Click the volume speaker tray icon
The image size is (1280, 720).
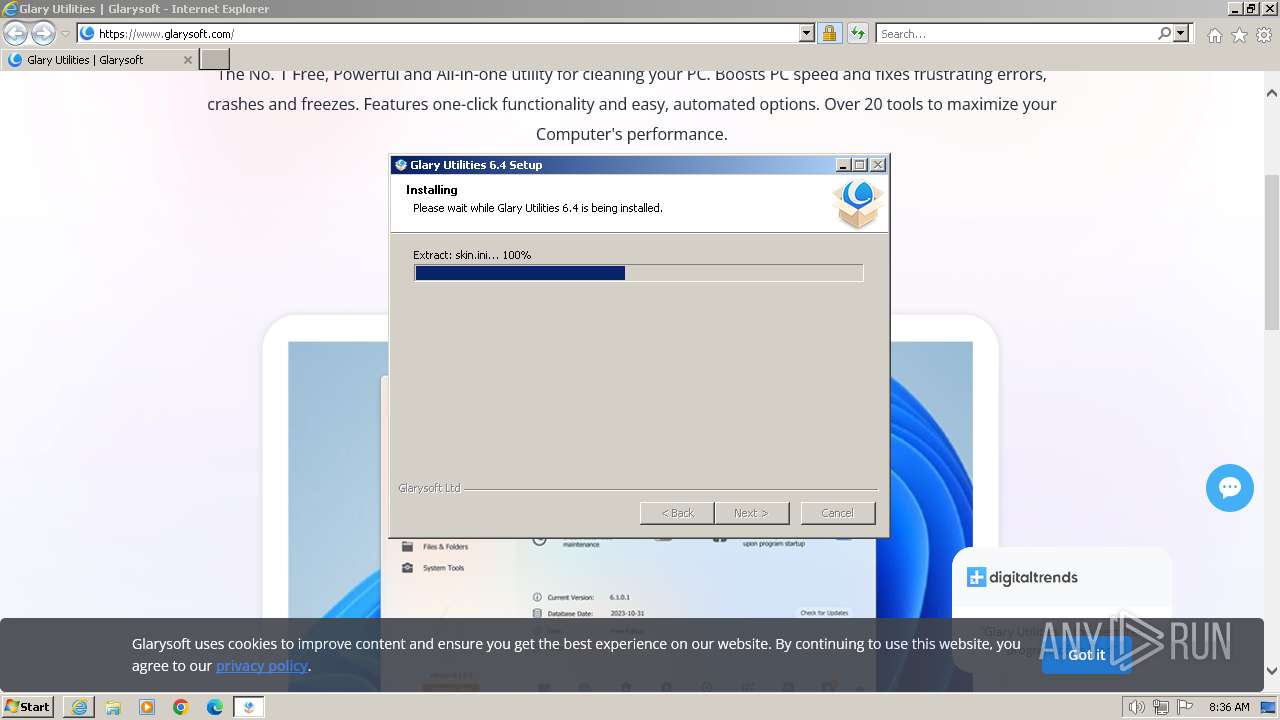coord(1136,707)
